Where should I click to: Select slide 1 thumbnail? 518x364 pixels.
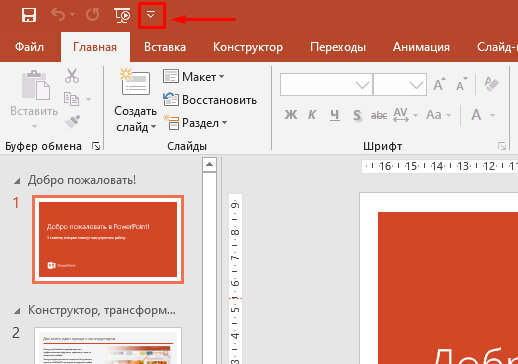click(x=108, y=239)
